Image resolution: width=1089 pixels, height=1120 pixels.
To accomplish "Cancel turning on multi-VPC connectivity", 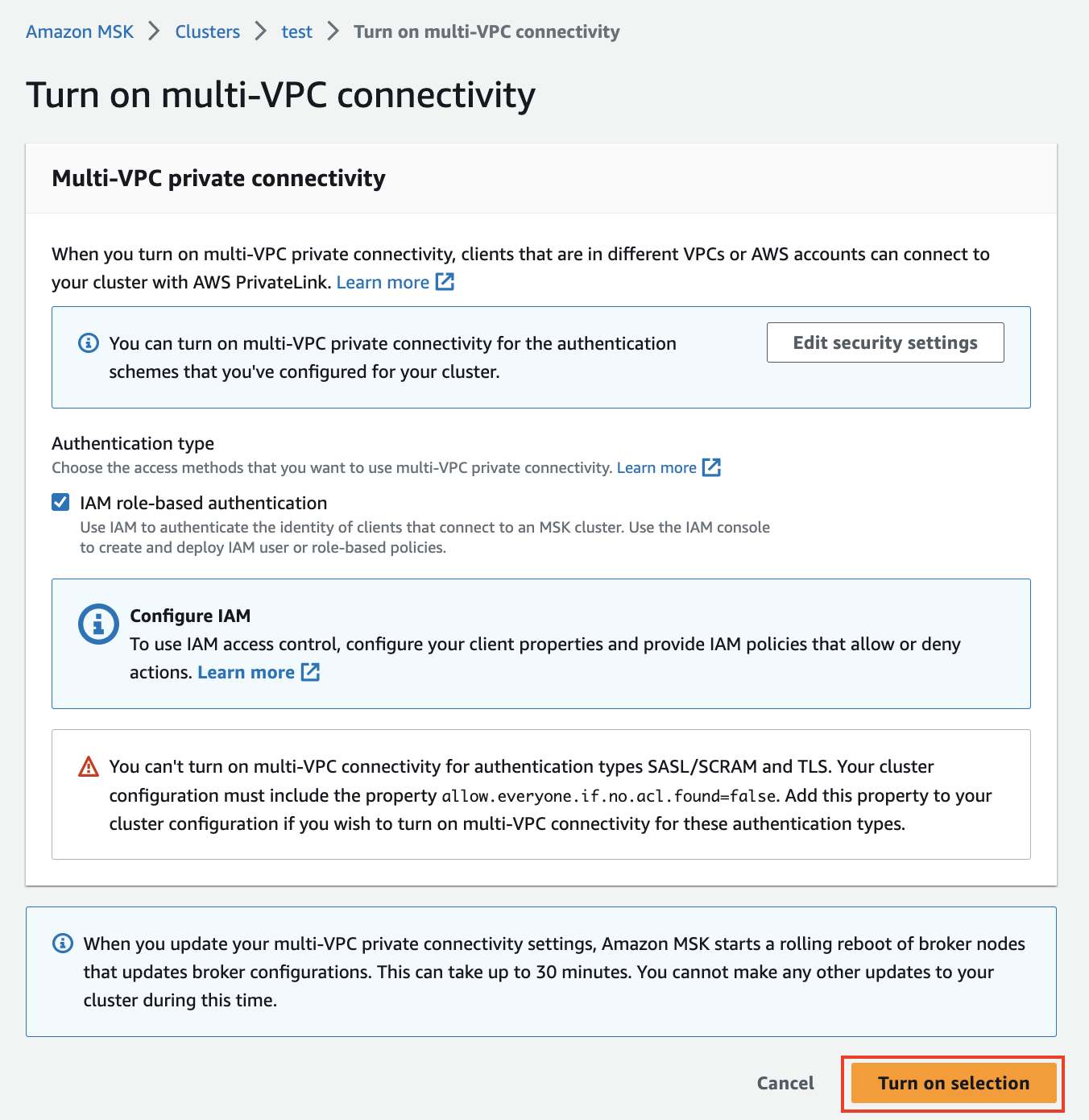I will pyautogui.click(x=785, y=1083).
